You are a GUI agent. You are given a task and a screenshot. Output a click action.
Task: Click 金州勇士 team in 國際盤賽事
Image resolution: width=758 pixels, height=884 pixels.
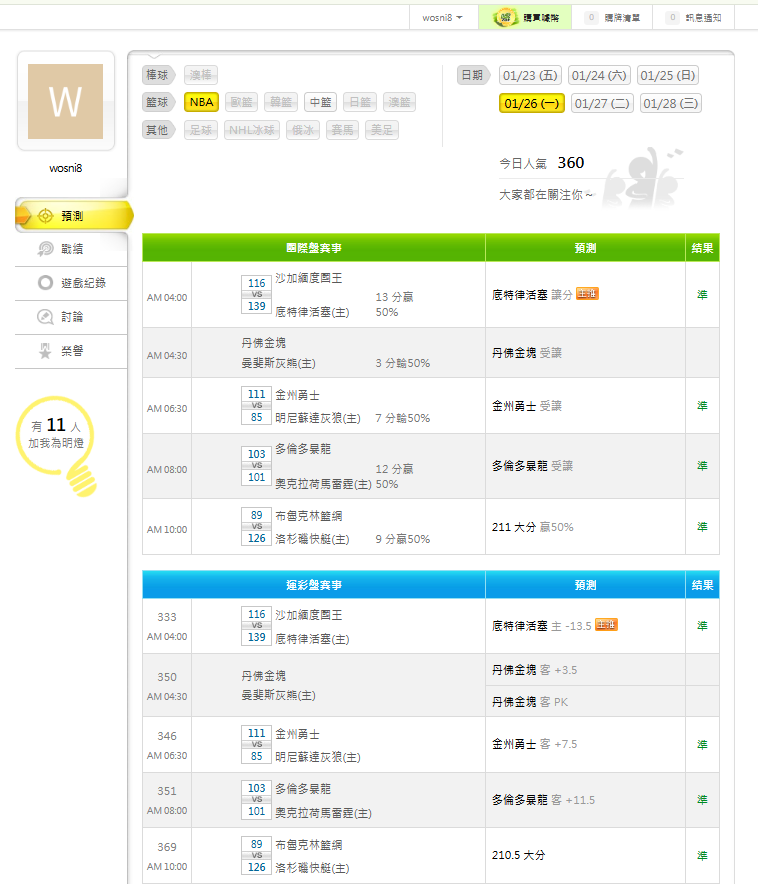coord(296,394)
